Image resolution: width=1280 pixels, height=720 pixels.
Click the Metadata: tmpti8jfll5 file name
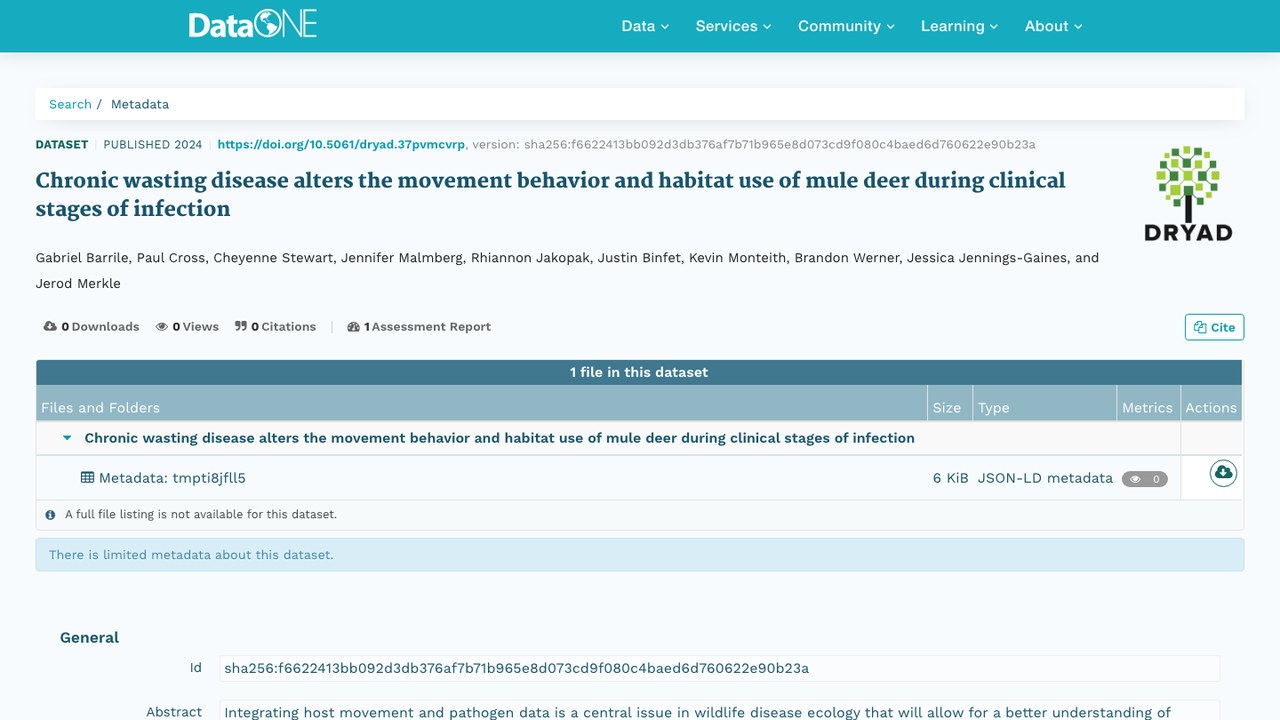pos(172,478)
